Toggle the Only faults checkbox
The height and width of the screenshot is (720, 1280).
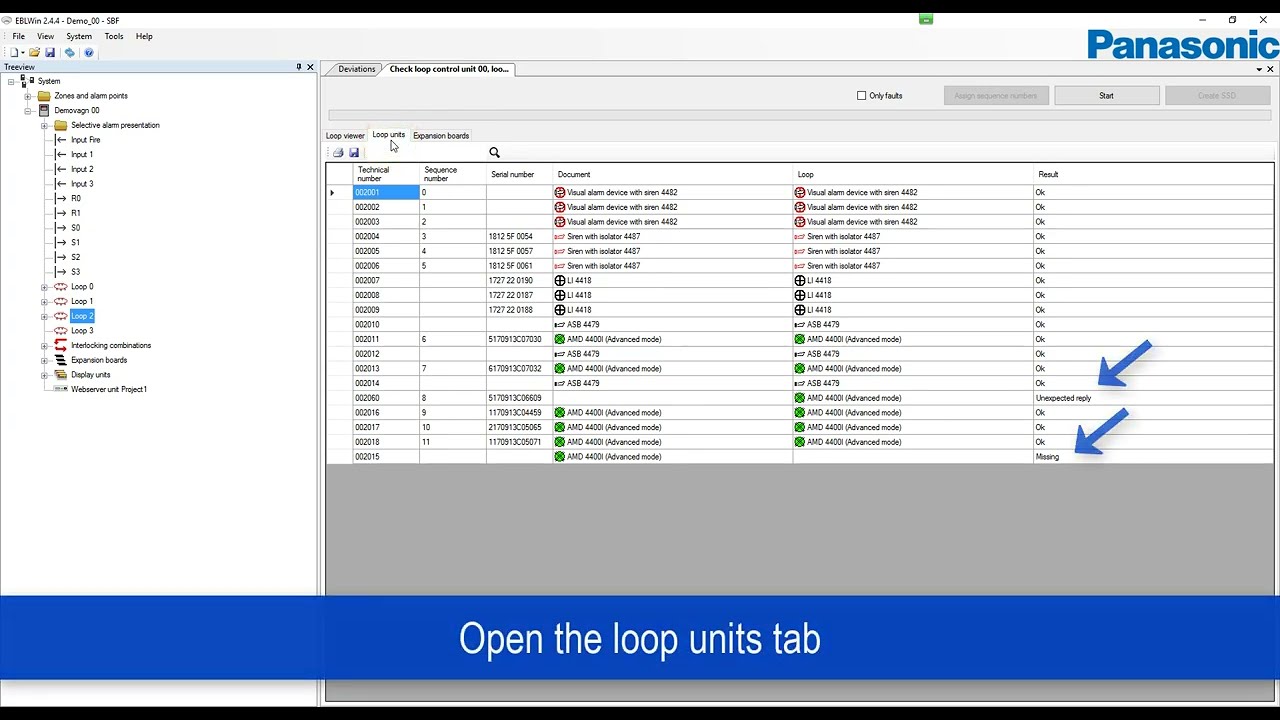click(861, 96)
